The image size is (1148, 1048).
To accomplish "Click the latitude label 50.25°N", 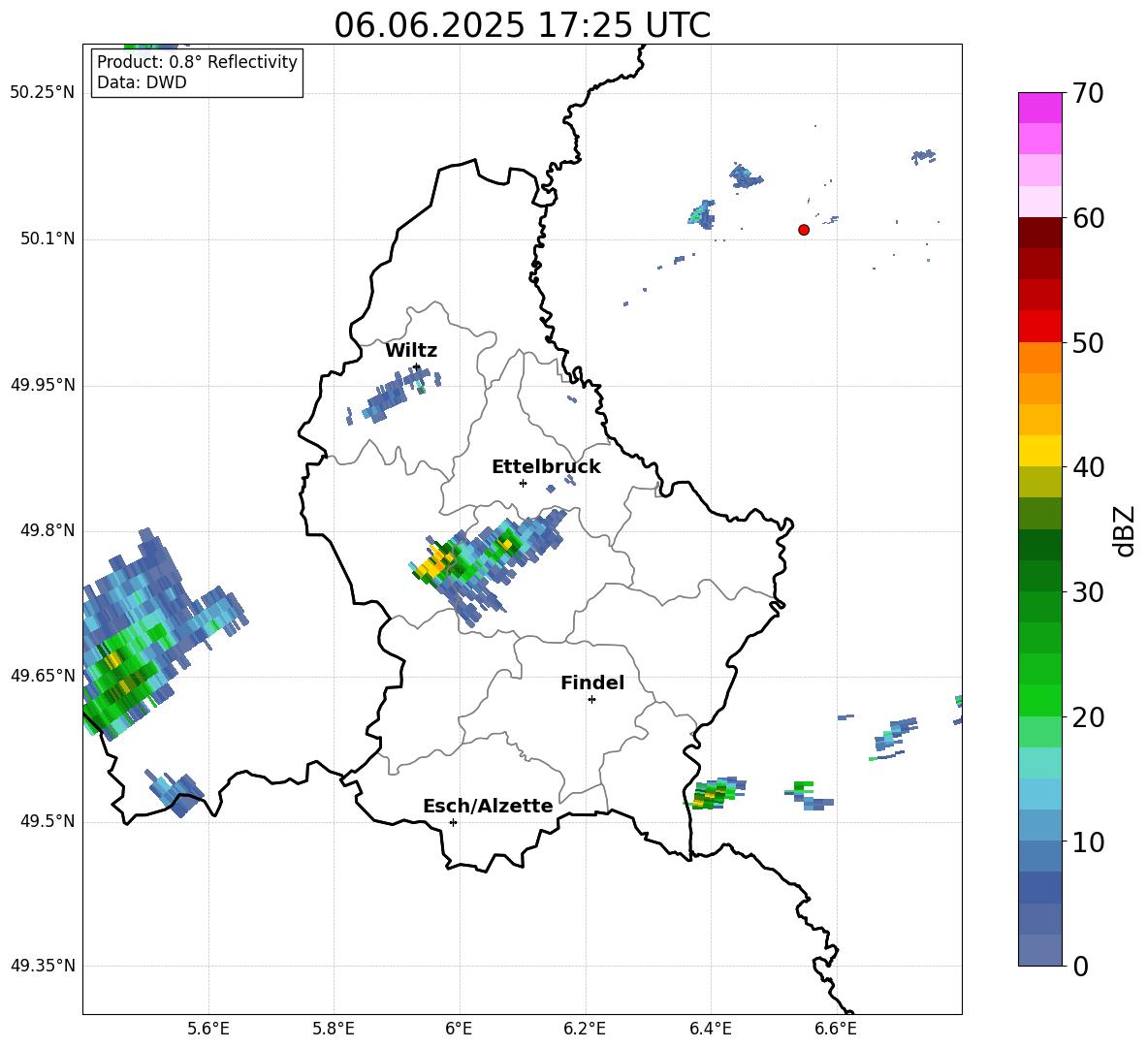I will [x=43, y=93].
